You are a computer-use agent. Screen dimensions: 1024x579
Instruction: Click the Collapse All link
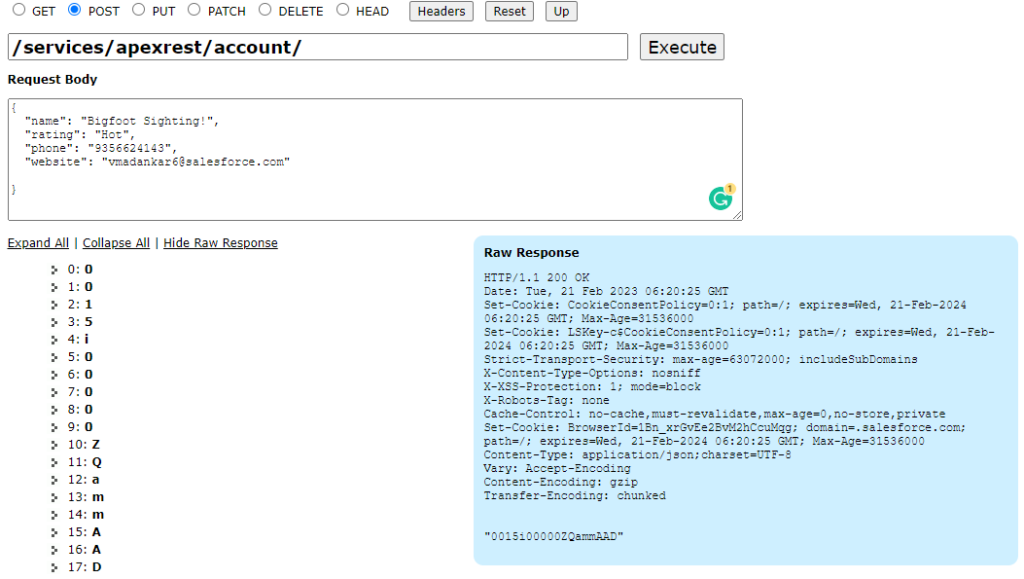tap(116, 242)
